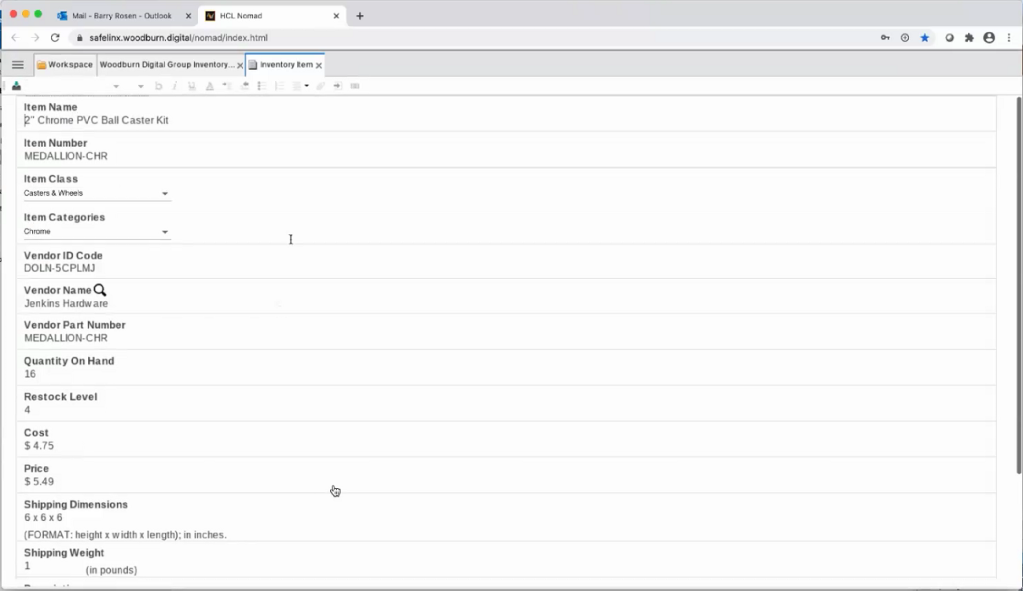Switch to Mail - Barry Rosen Outlook browser tab
This screenshot has width=1023, height=591.
point(120,16)
